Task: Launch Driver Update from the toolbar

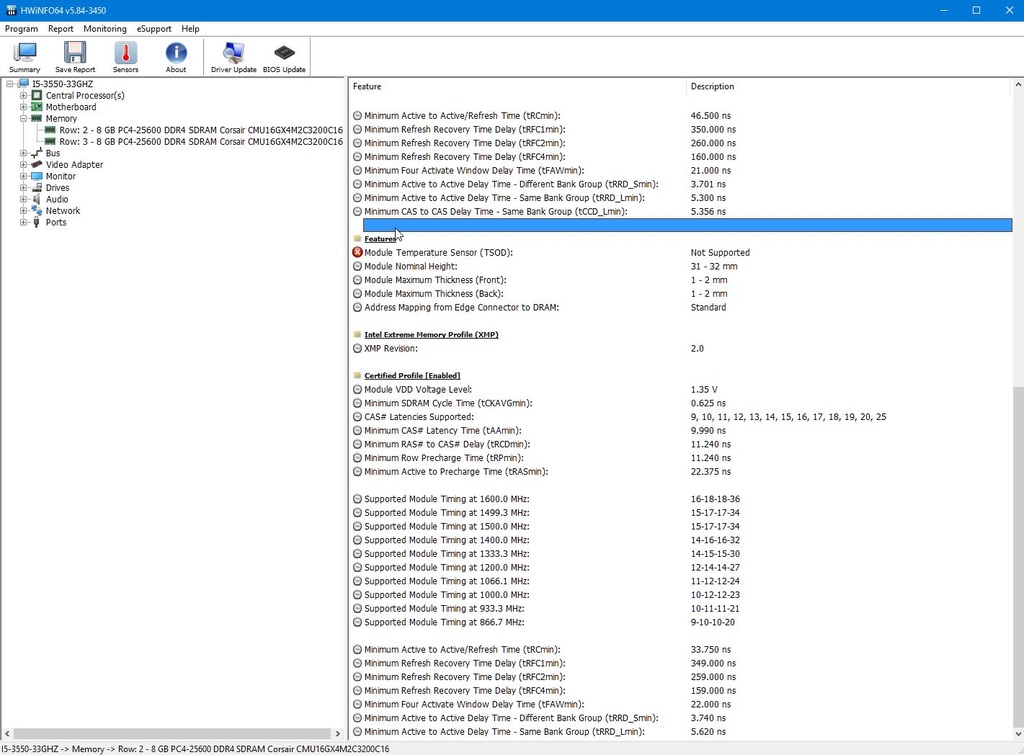Action: pyautogui.click(x=234, y=57)
